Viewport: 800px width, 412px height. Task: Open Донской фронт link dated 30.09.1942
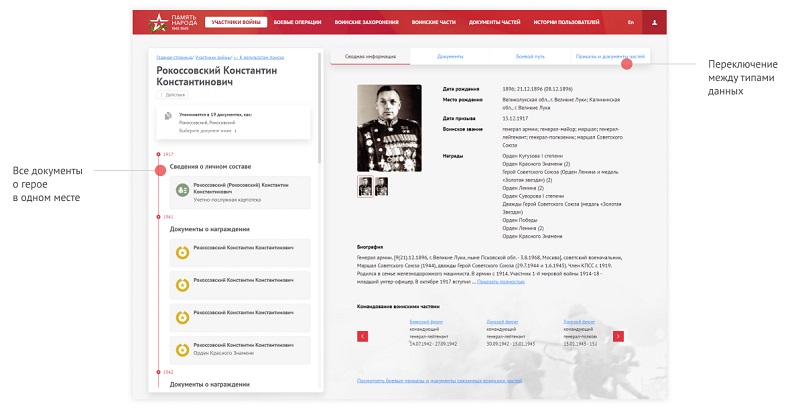(x=502, y=322)
